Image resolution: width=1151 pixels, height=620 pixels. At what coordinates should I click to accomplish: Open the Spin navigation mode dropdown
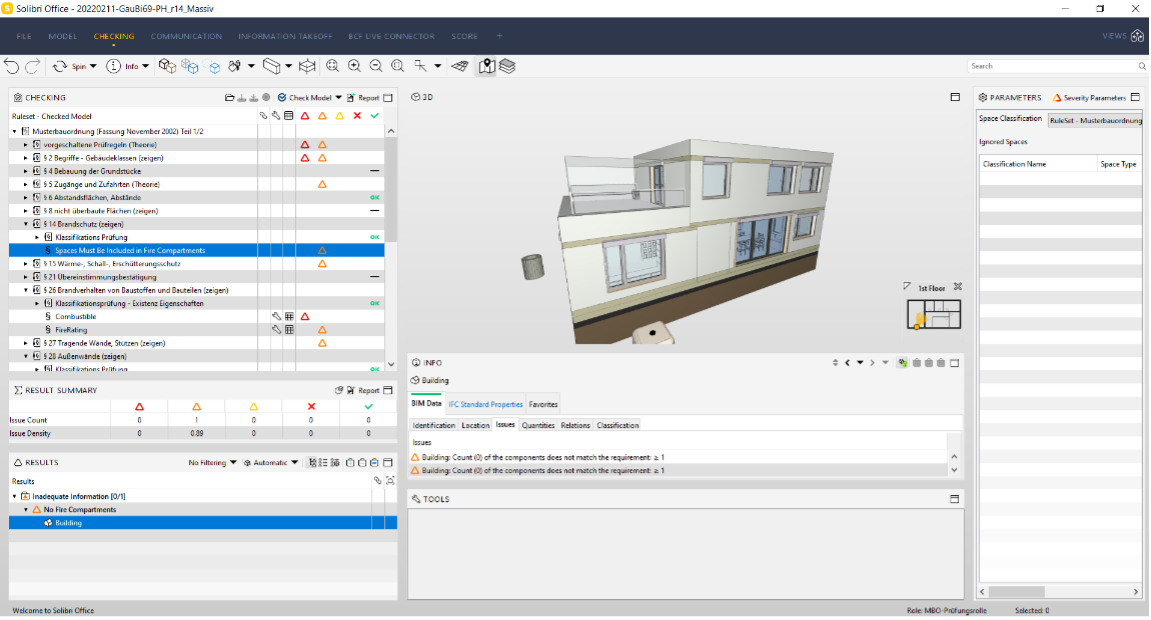click(x=75, y=66)
